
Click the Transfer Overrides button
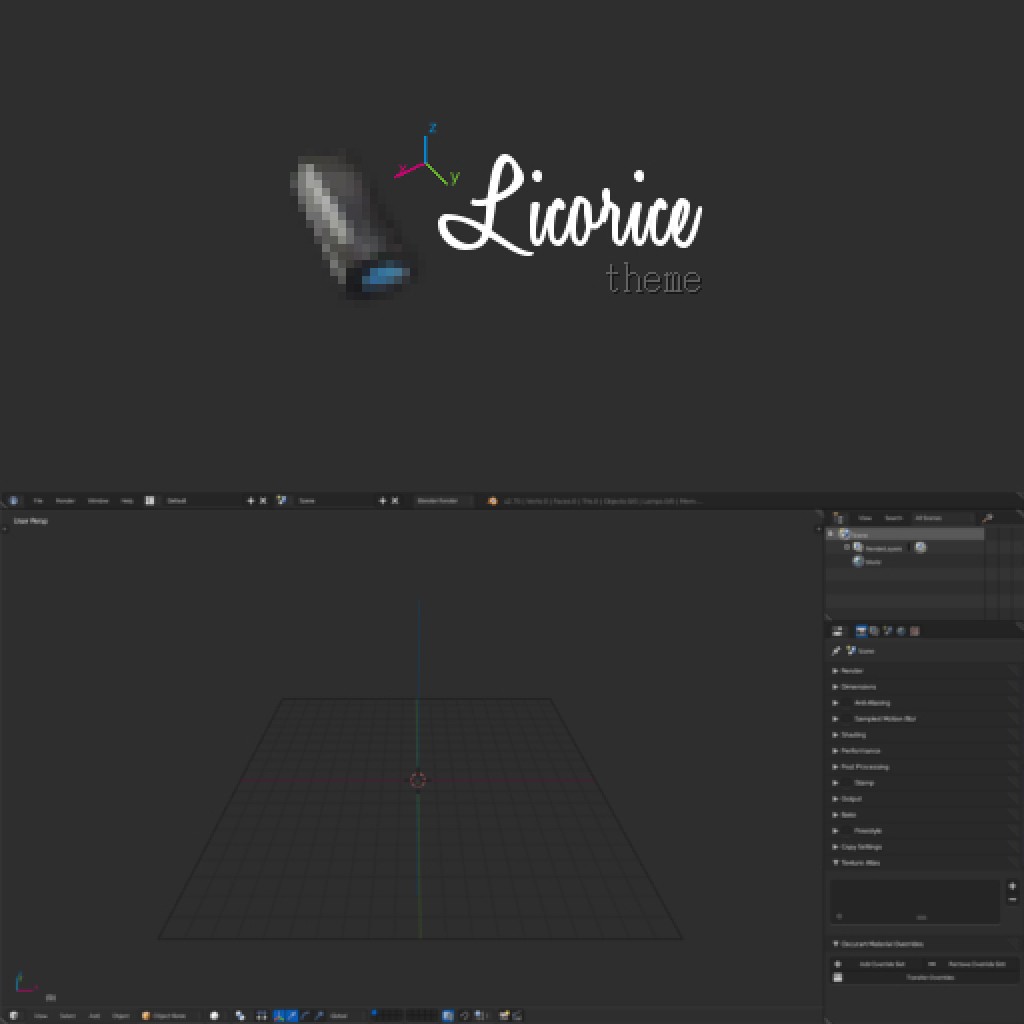pos(931,977)
